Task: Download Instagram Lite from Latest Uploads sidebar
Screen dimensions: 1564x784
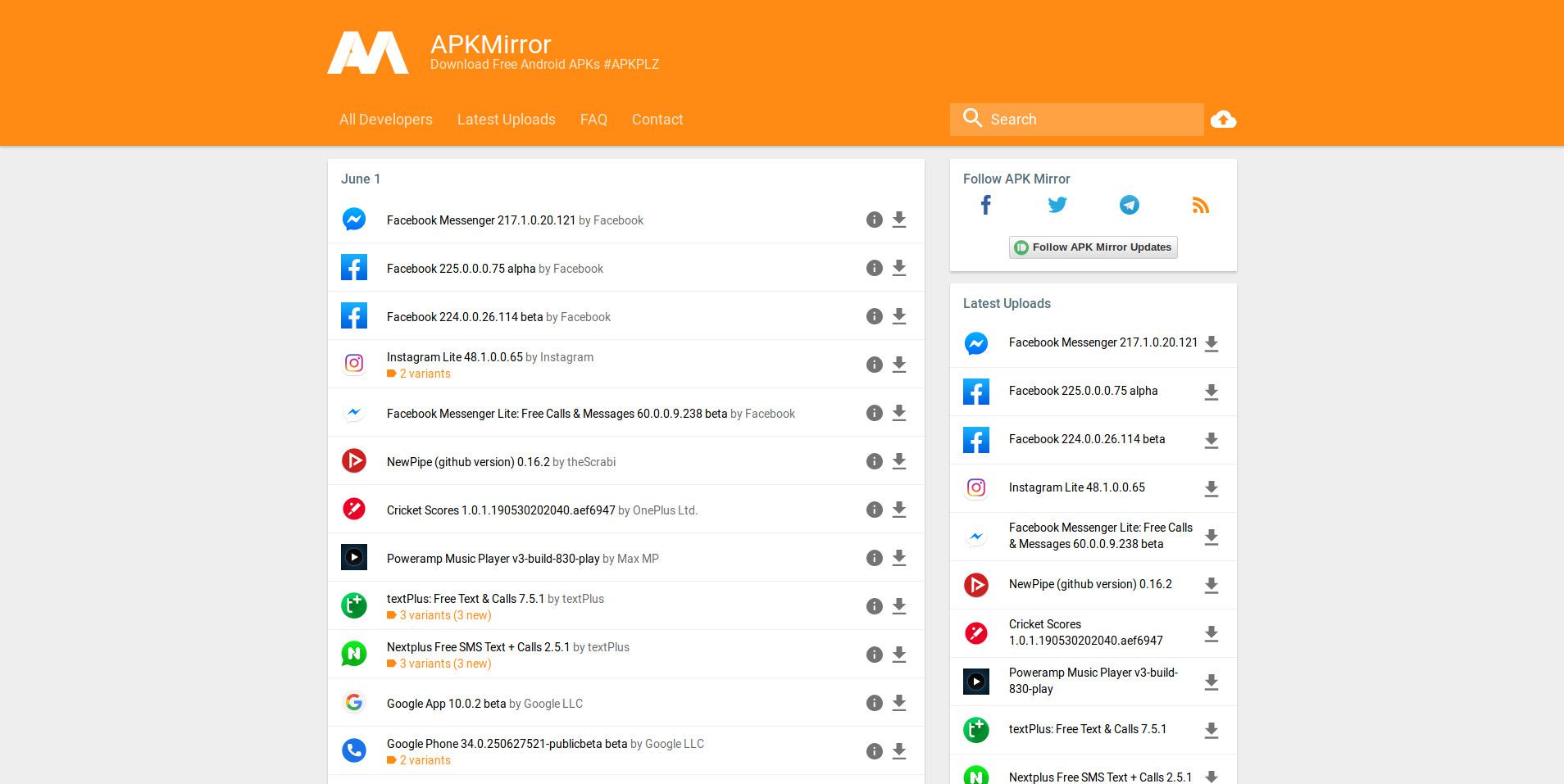Action: 1212,489
